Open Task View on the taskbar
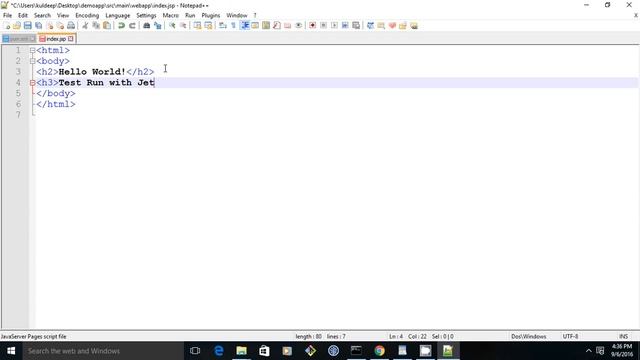This screenshot has height=360, width=640. tap(195, 351)
